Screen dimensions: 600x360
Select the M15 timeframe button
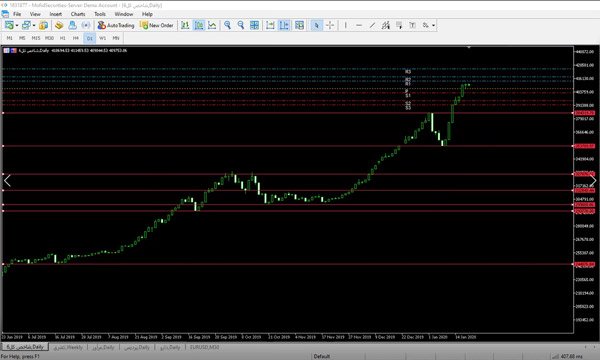pos(36,38)
